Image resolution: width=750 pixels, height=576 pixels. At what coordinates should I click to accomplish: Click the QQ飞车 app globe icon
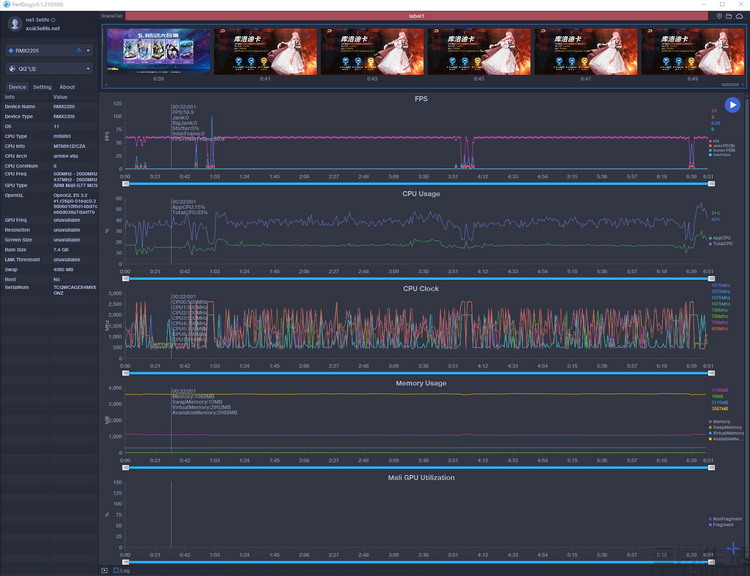[12, 68]
